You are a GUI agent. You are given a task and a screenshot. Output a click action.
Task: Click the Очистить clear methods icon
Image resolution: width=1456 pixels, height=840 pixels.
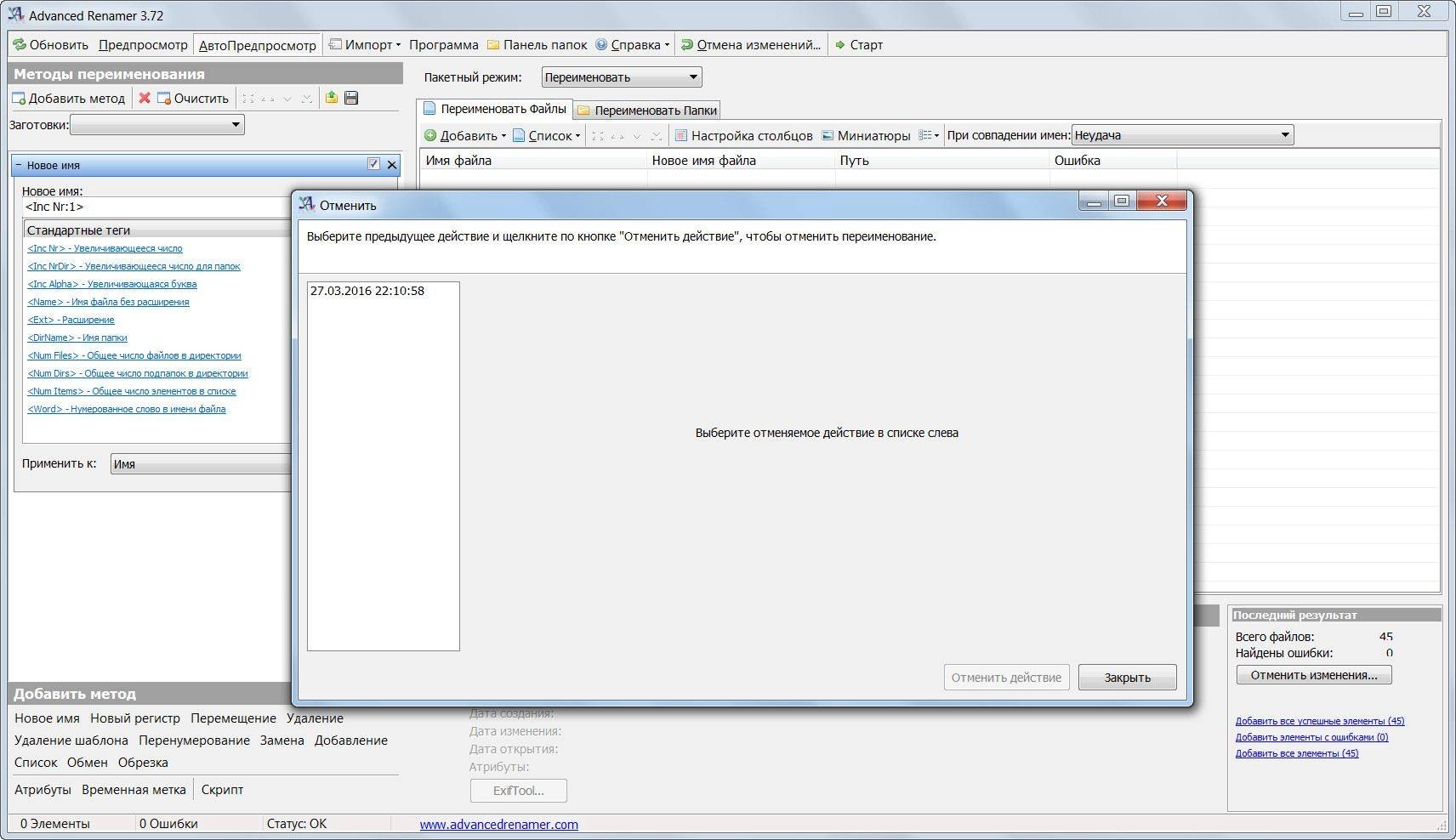pyautogui.click(x=164, y=99)
